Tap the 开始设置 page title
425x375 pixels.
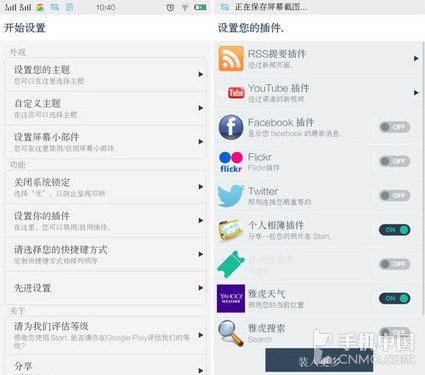click(x=25, y=27)
